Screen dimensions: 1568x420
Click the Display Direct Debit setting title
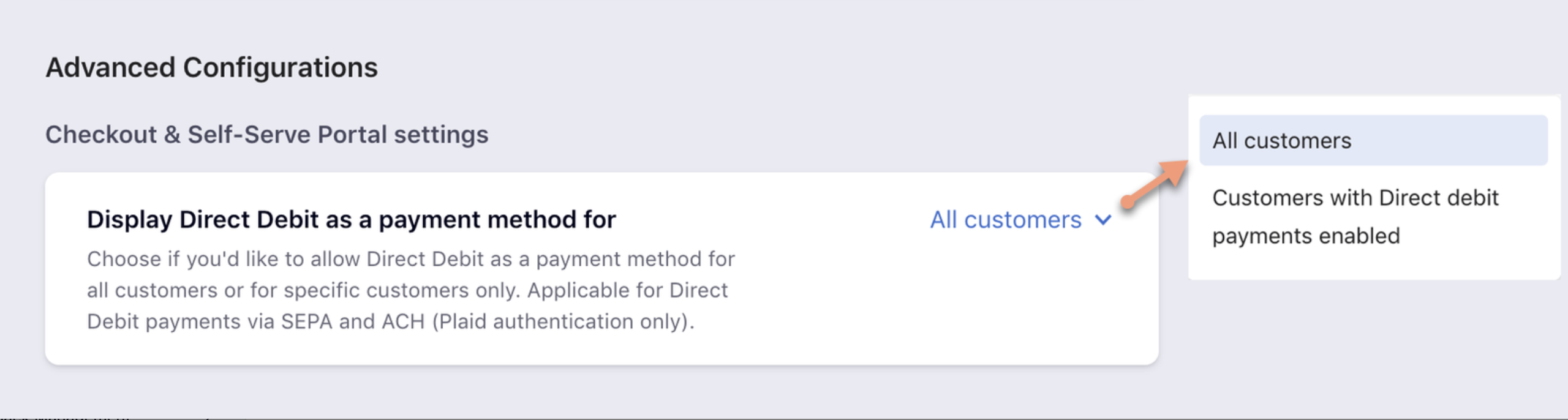click(x=351, y=220)
